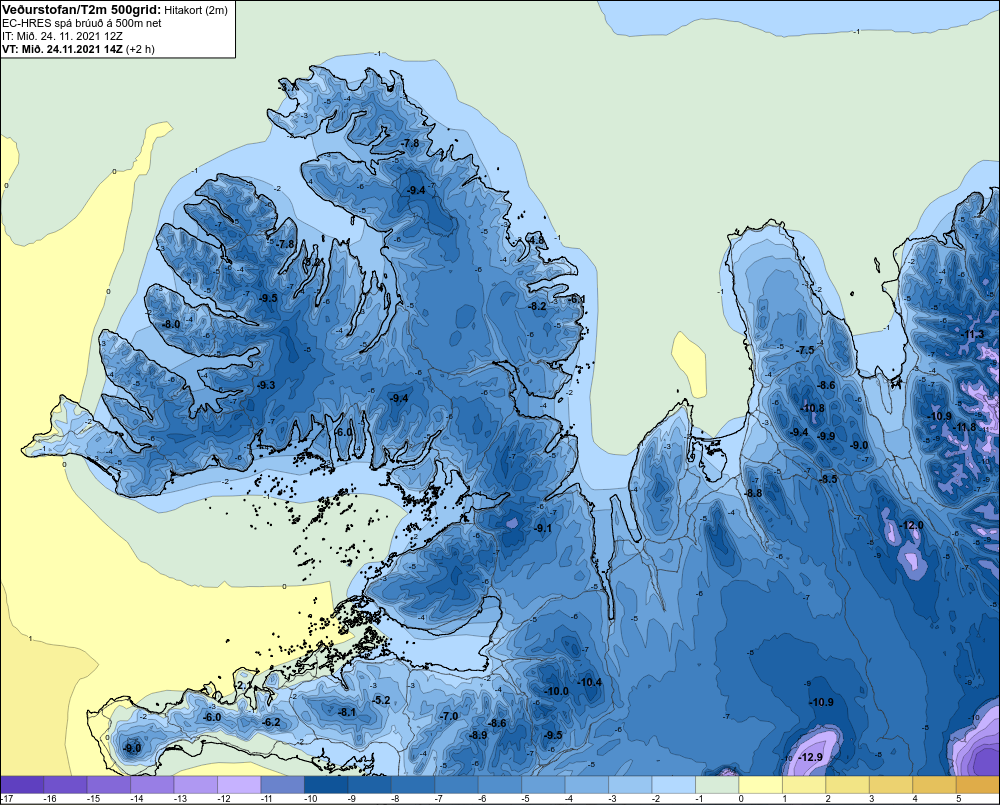Click the -8.9 temperature label
Image resolution: width=1000 pixels, height=805 pixels.
click(x=478, y=735)
